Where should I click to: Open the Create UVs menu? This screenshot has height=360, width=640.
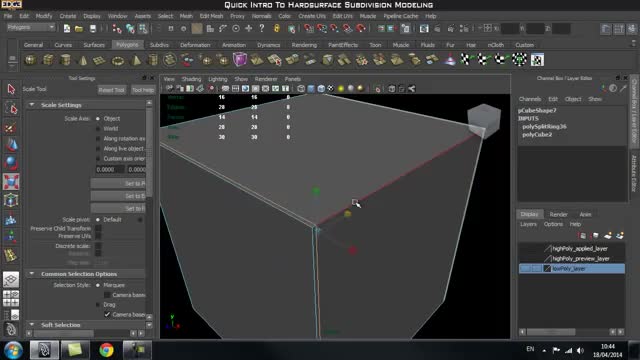312,16
